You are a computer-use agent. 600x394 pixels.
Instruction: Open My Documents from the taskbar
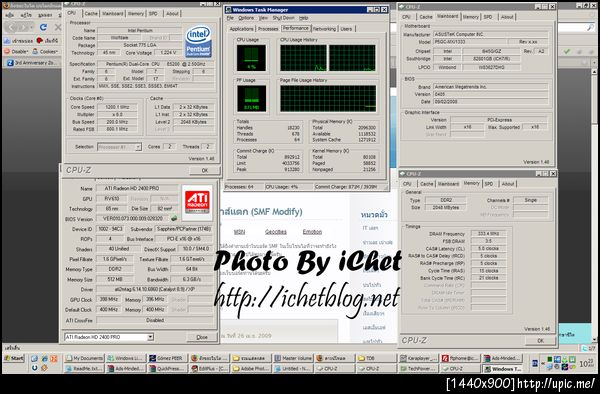point(84,358)
